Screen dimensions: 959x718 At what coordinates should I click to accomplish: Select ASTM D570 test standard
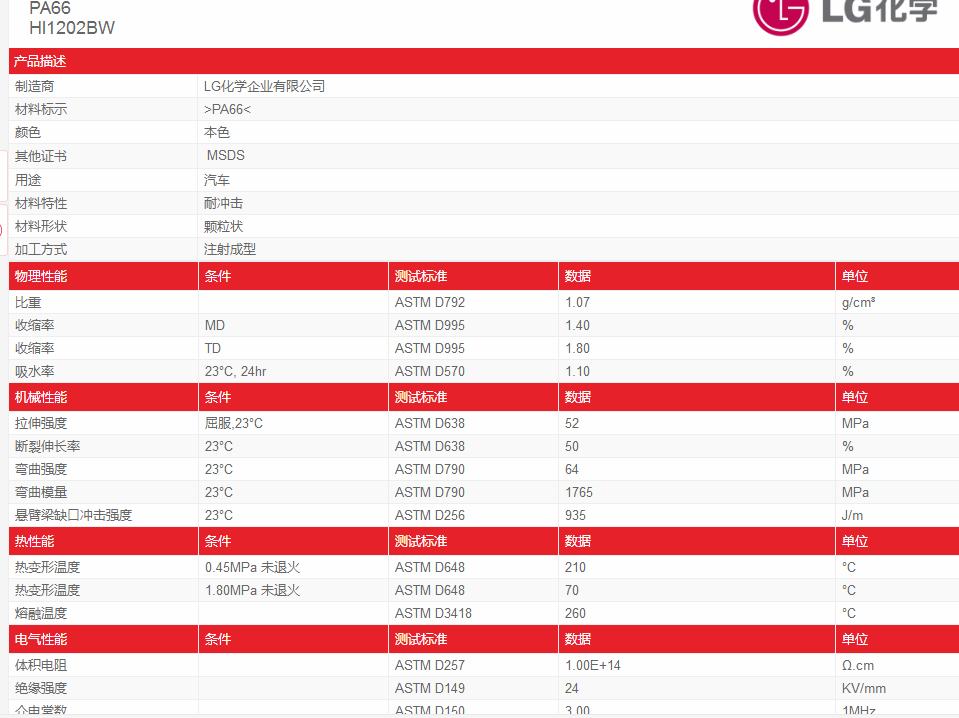[x=430, y=371]
